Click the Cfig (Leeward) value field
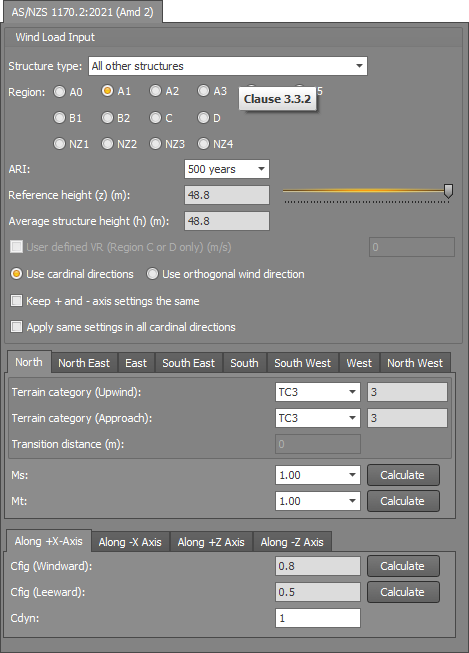The width and height of the screenshot is (469, 653). [x=318, y=592]
